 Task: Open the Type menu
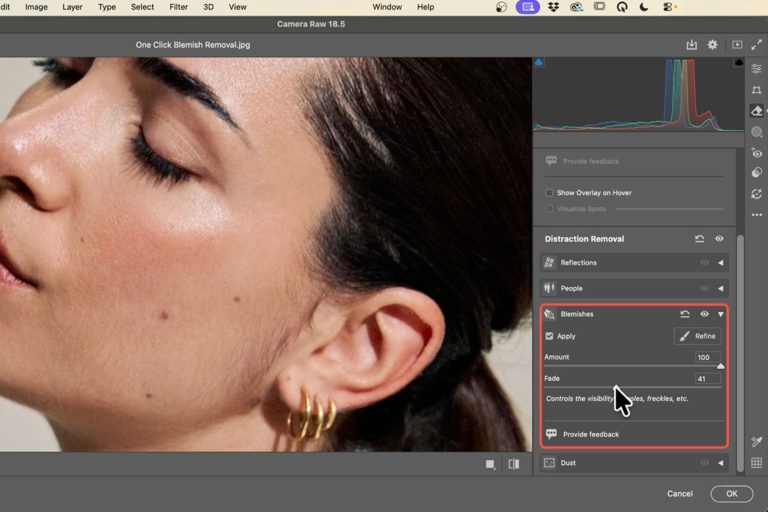click(107, 7)
